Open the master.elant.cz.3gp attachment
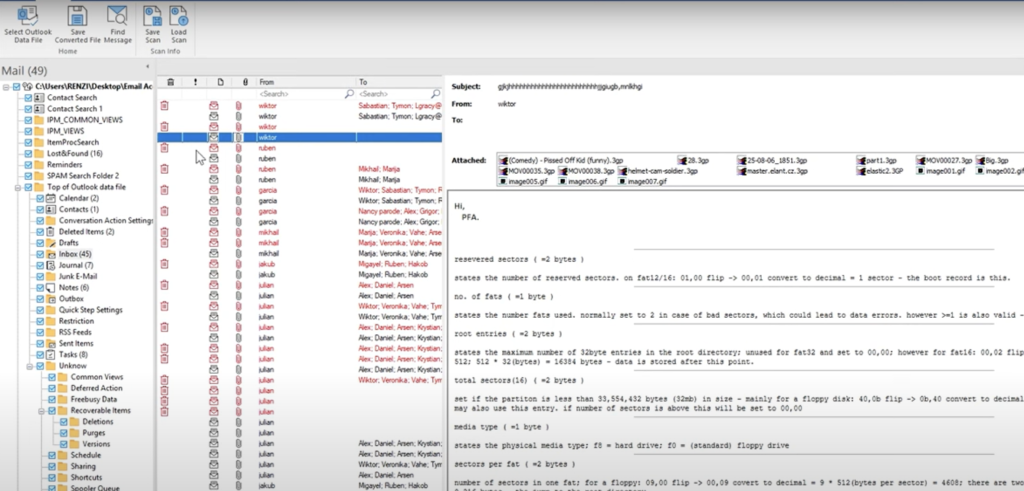1024x491 pixels. (x=775, y=171)
